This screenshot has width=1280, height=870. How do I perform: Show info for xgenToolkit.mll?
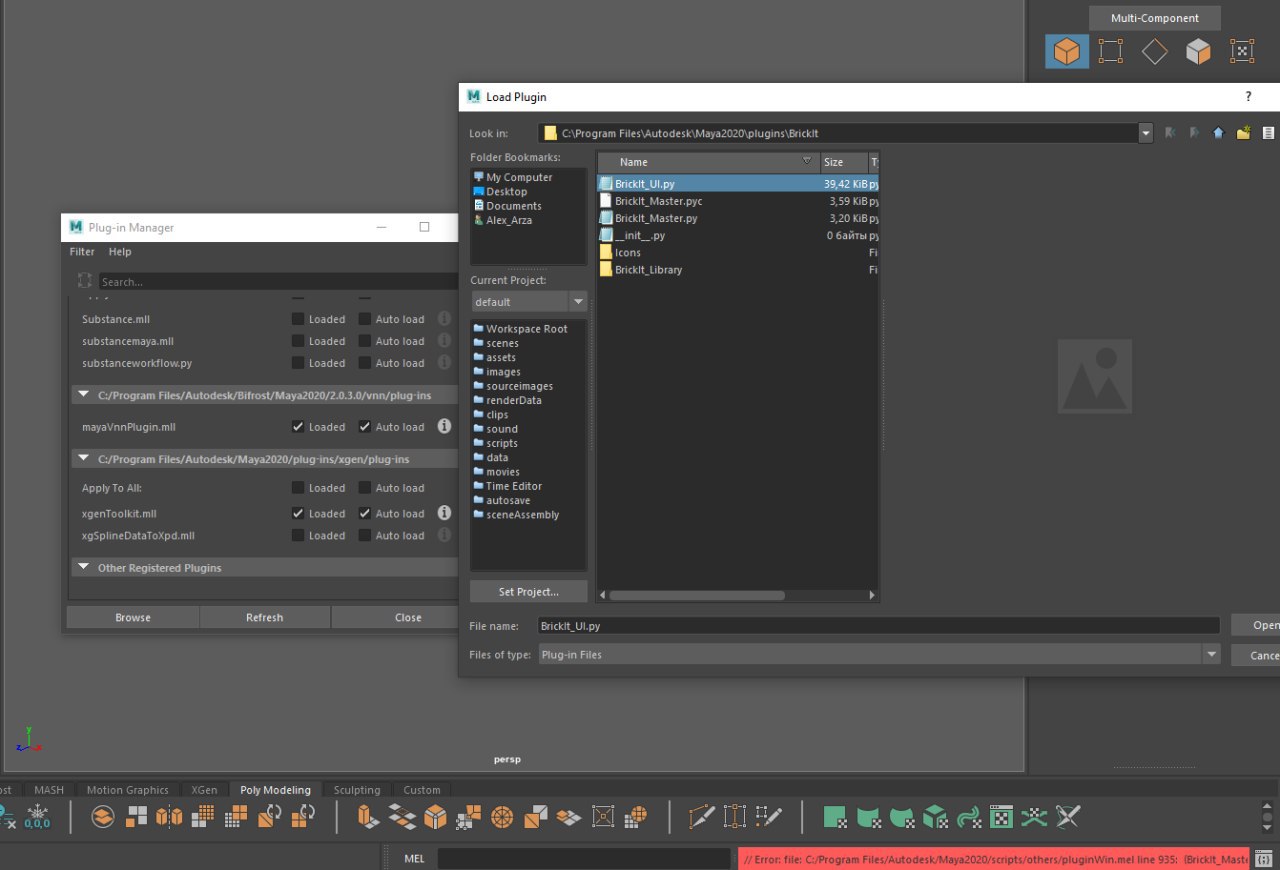tap(444, 513)
